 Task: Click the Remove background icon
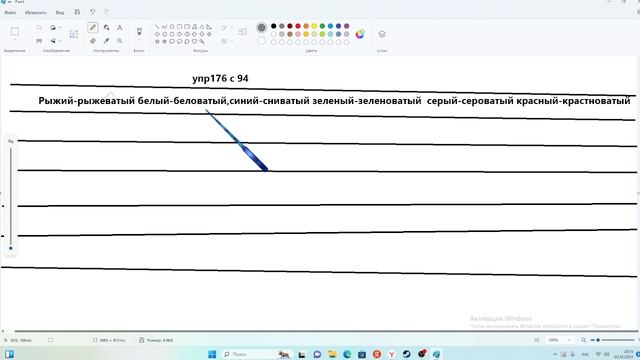point(73,34)
